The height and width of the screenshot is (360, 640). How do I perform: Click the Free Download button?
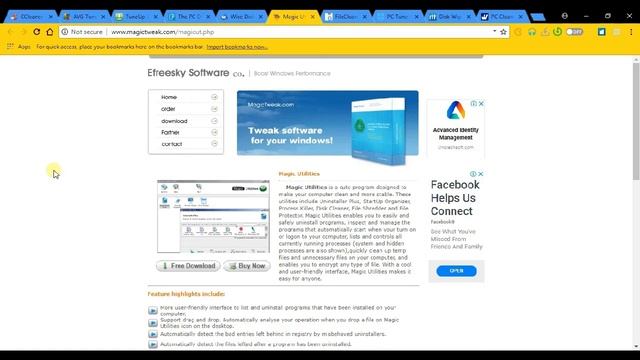(x=188, y=266)
